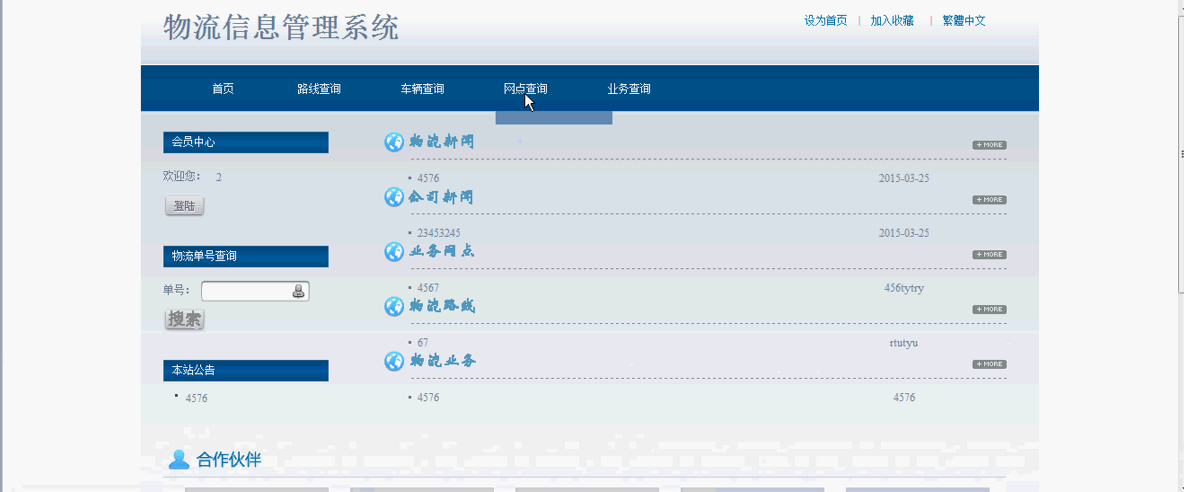The width and height of the screenshot is (1184, 492).
Task: Click the 合作伙伴 section heading
Action: tap(229, 460)
